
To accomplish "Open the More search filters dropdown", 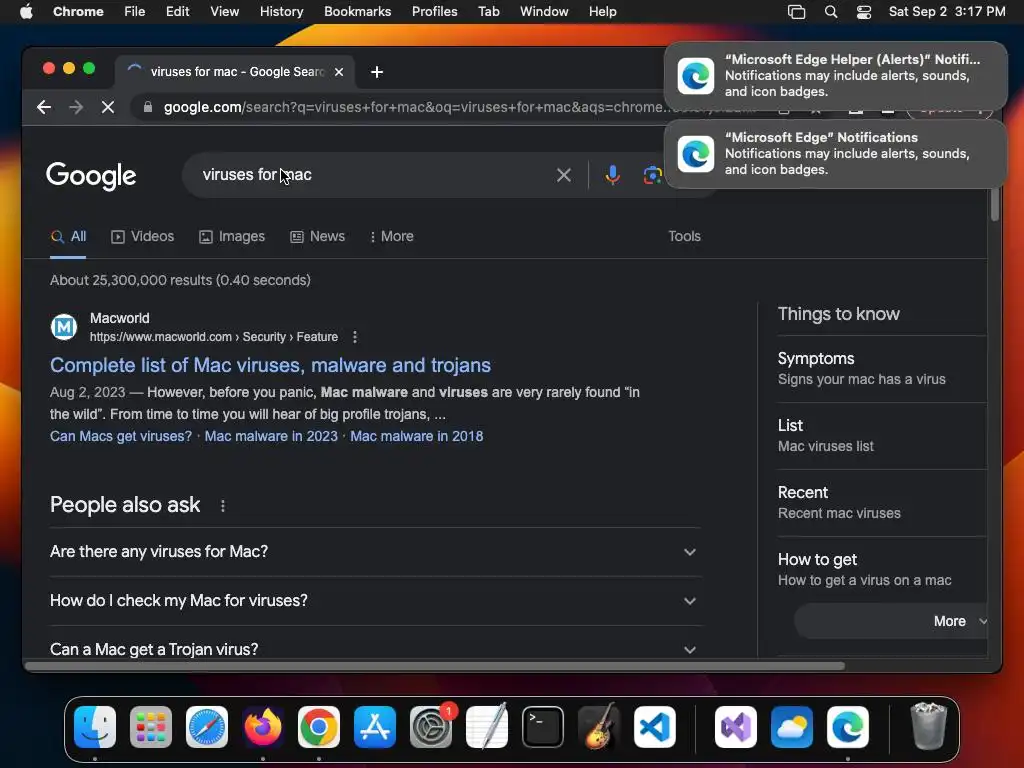I will 391,236.
